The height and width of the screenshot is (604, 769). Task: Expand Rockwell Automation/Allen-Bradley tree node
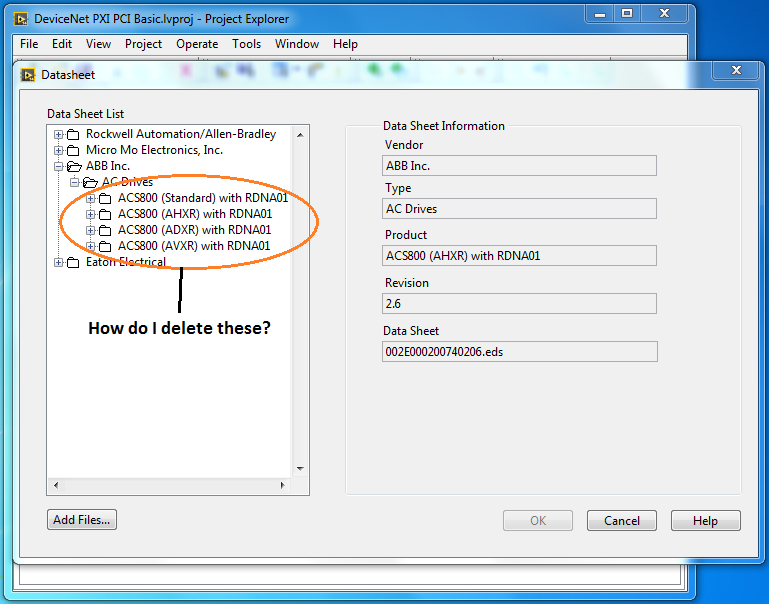click(x=58, y=135)
